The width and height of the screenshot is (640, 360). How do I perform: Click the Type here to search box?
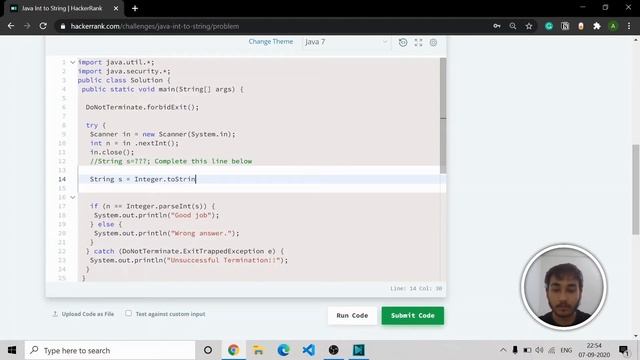coord(110,350)
